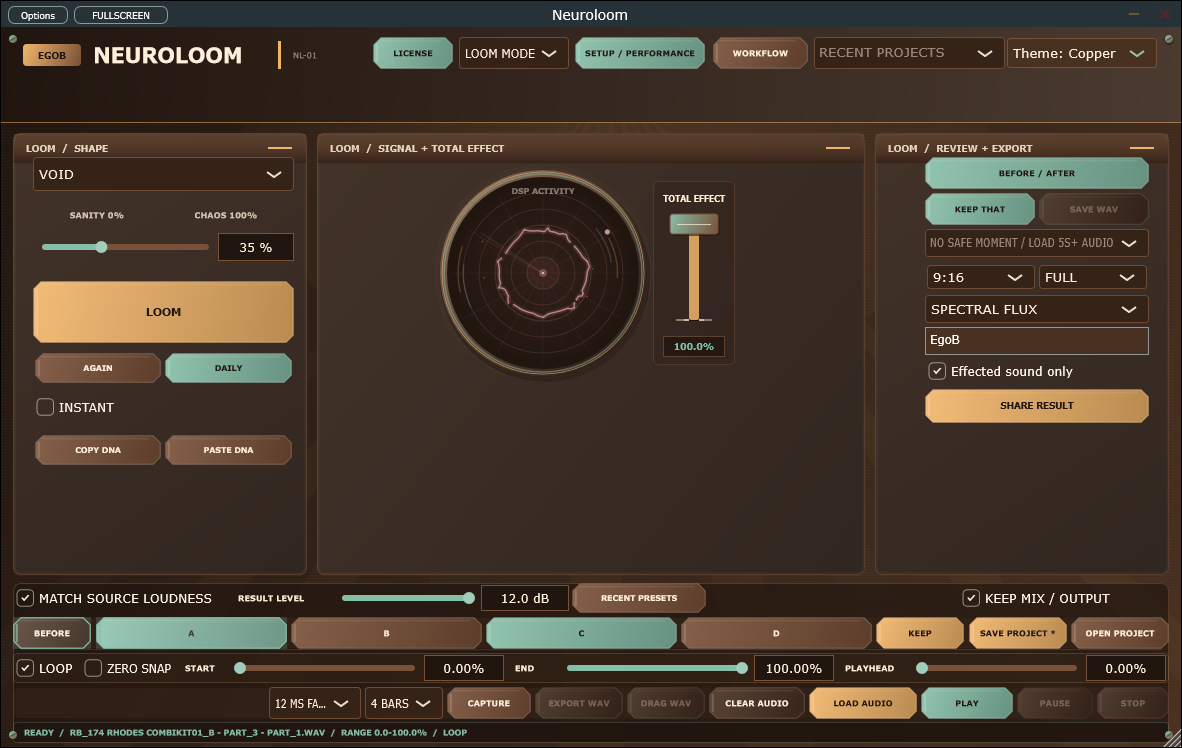Click the END loop slider handle
This screenshot has width=1182, height=748.
coord(742,668)
